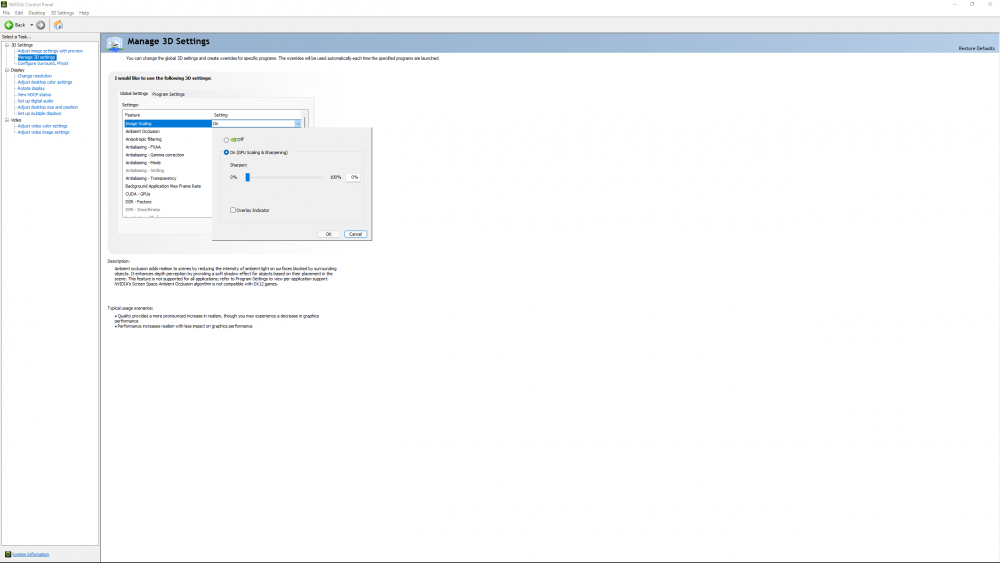
Task: Select On (GPU Scaling & Sharpening) radio button
Action: pyautogui.click(x=226, y=152)
